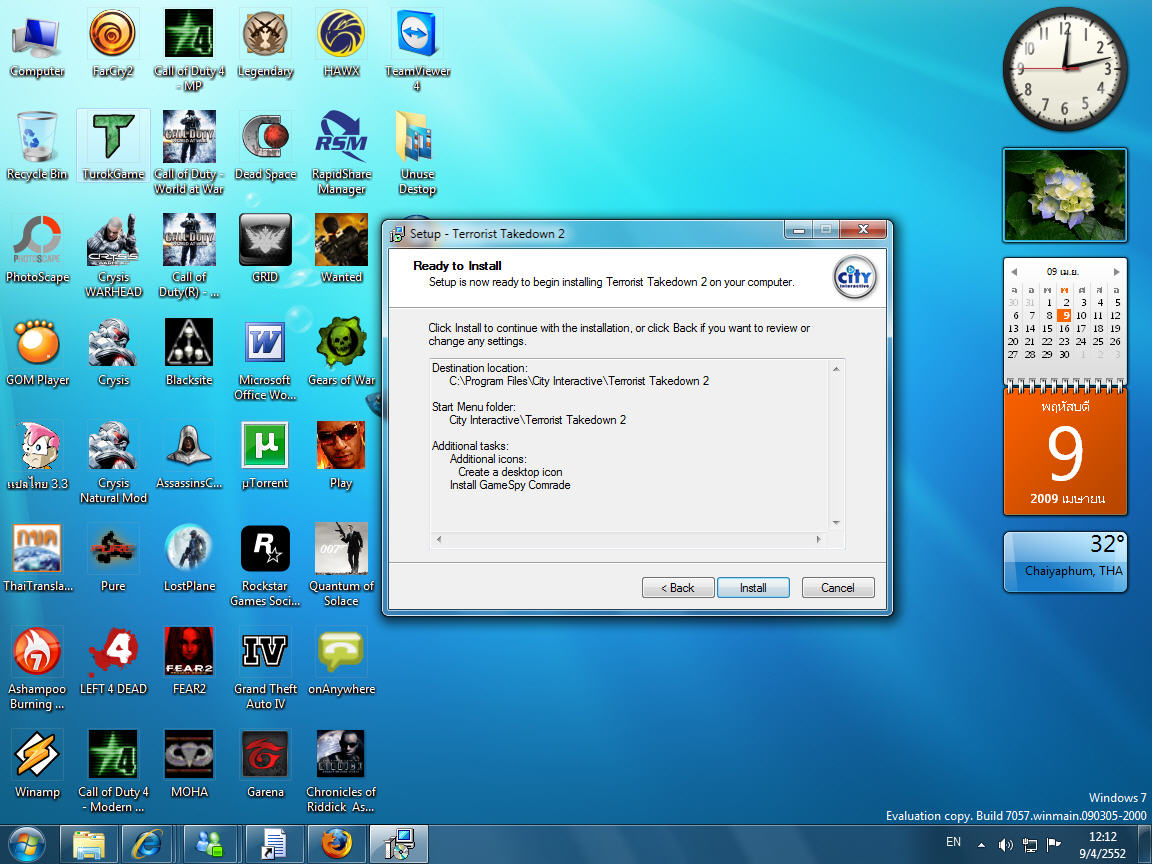The width and height of the screenshot is (1152, 864).
Task: Click the flower slideshow gadget picture
Action: pyautogui.click(x=1065, y=195)
